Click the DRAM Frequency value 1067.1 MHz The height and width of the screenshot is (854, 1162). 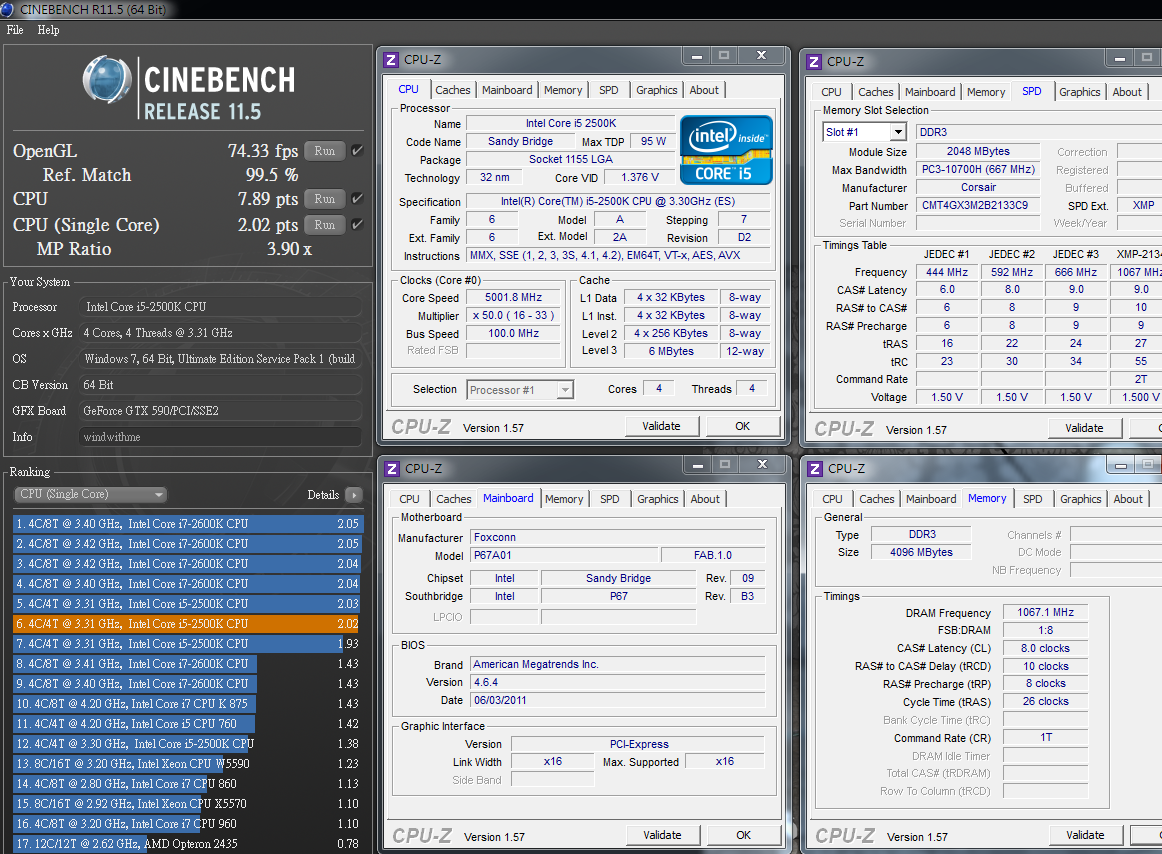click(1045, 612)
